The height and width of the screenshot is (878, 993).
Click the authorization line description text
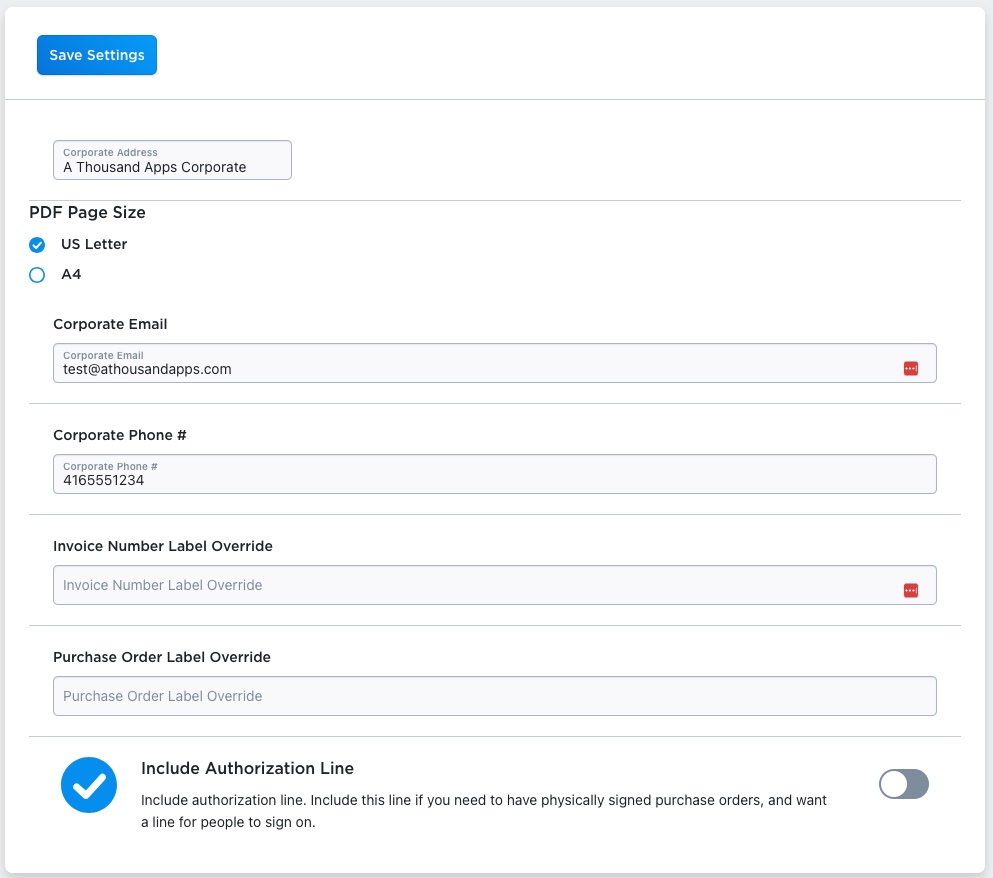click(x=484, y=811)
